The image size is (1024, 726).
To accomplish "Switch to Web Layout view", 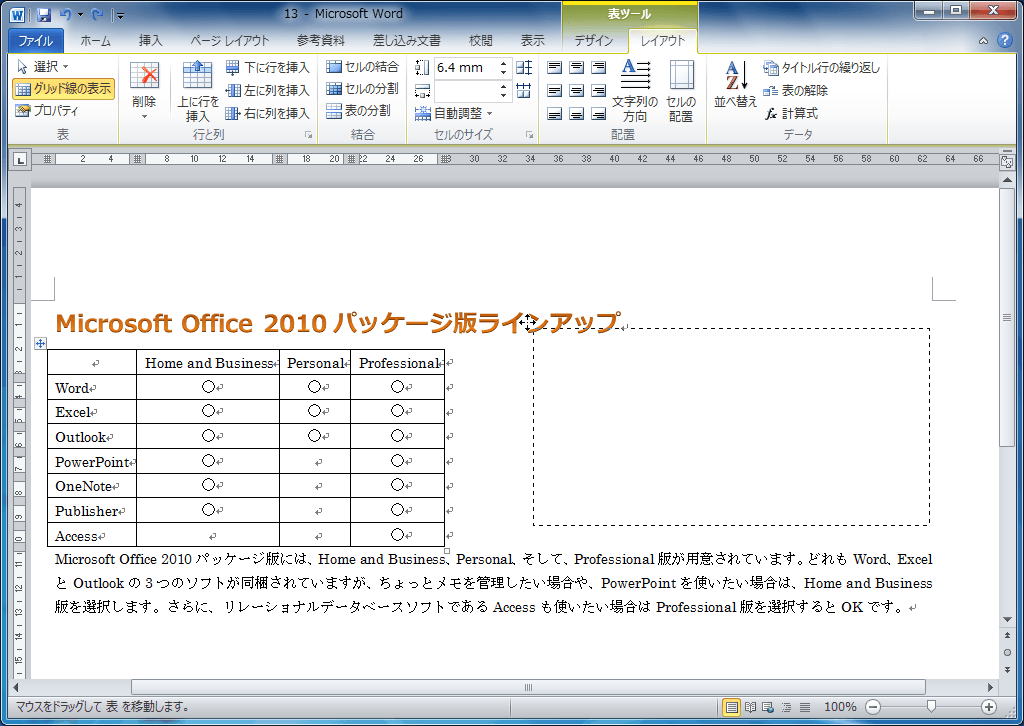I will (x=768, y=707).
